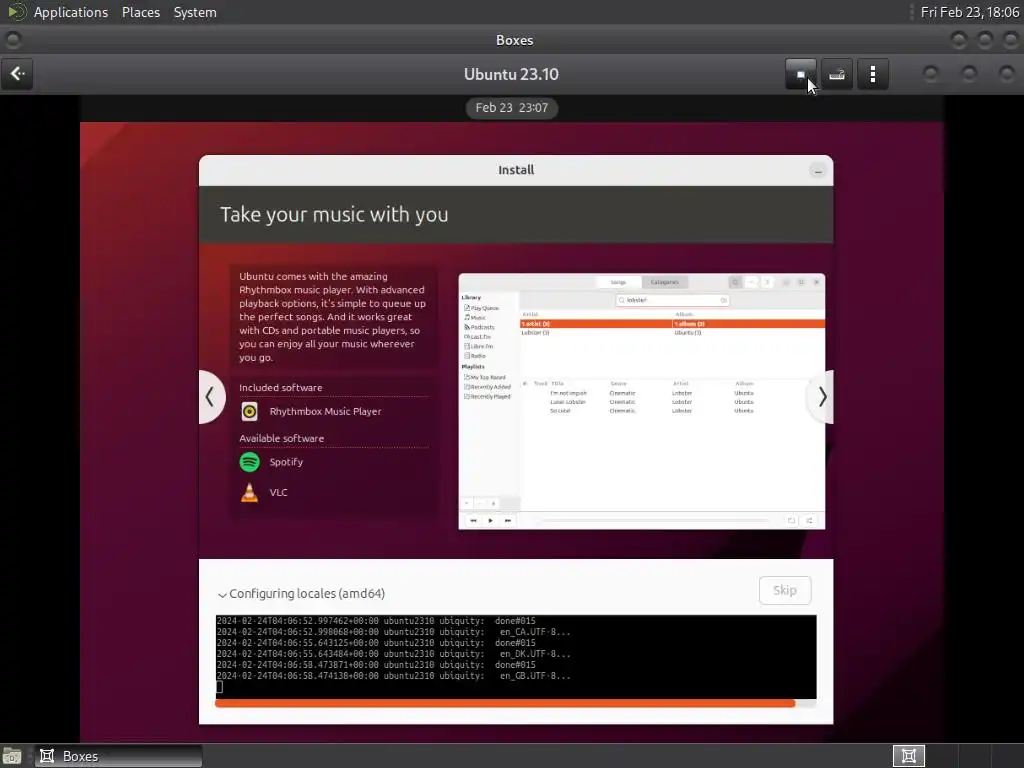Image resolution: width=1024 pixels, height=768 pixels.
Task: Go back using the Boxes back arrow
Action: coord(17,74)
